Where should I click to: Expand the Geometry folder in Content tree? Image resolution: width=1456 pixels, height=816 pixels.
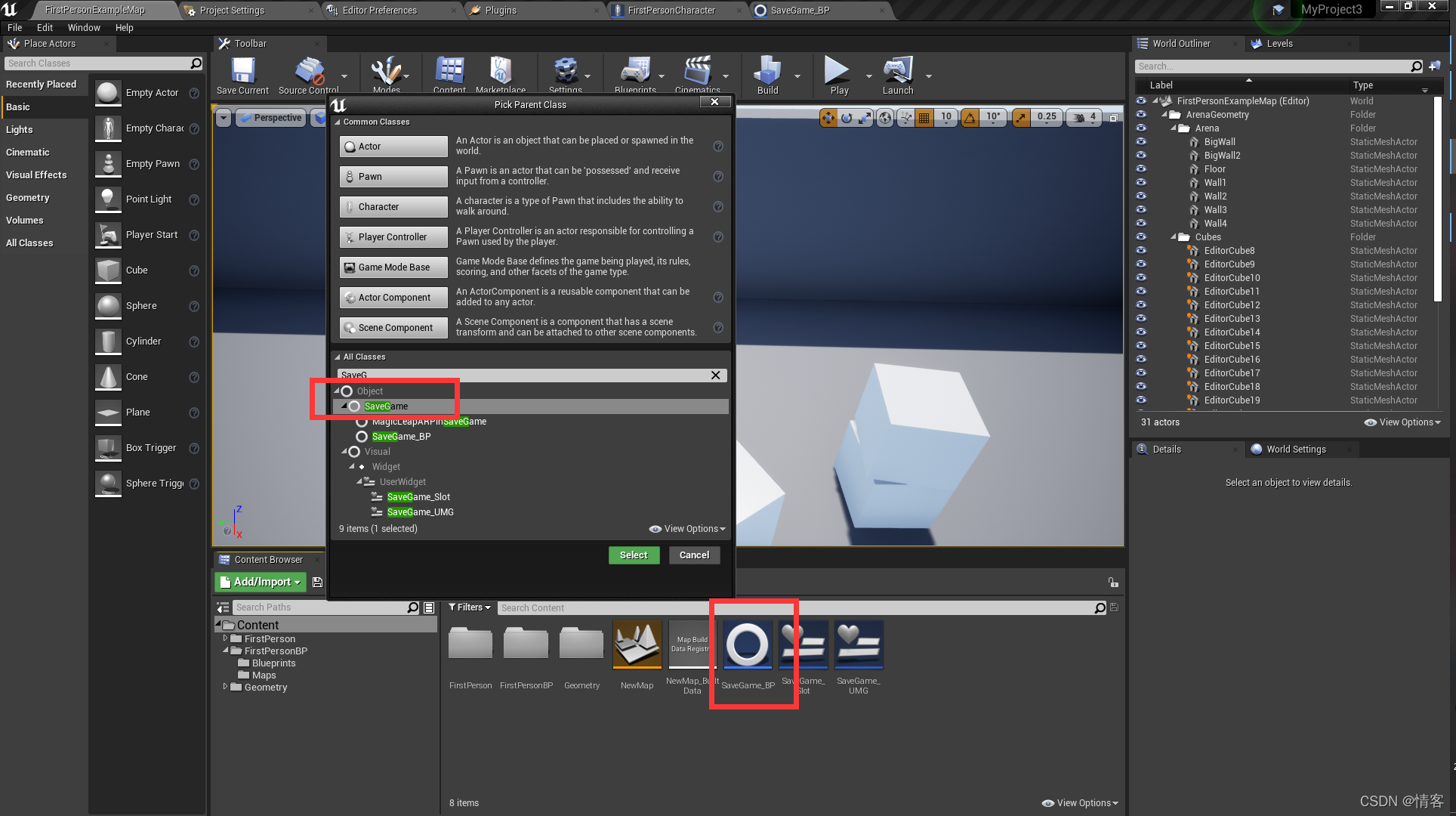tap(225, 687)
